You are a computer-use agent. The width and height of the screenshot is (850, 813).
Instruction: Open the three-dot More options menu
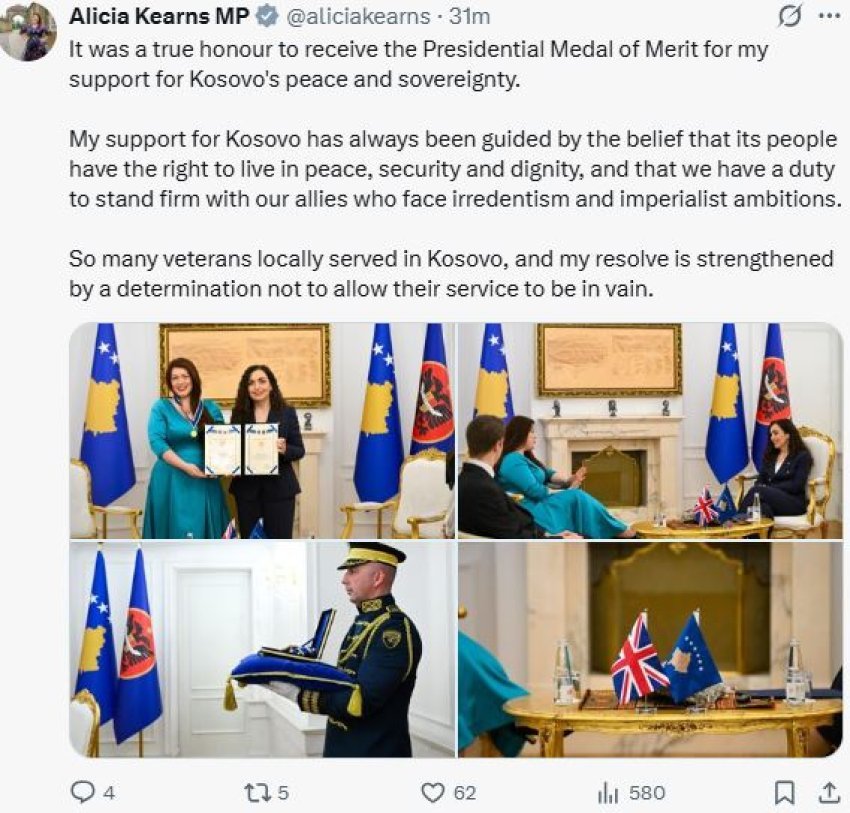(829, 17)
